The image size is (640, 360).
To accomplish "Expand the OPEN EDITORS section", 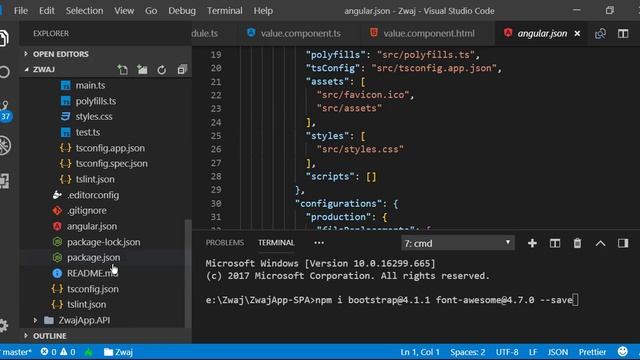I will coord(60,54).
